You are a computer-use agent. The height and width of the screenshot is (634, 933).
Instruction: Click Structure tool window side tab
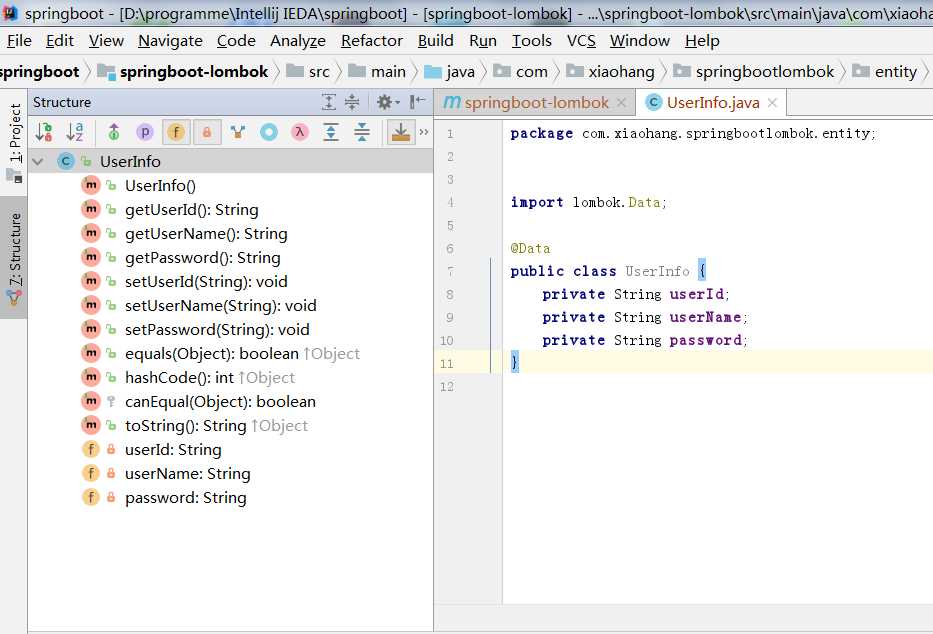pos(14,257)
